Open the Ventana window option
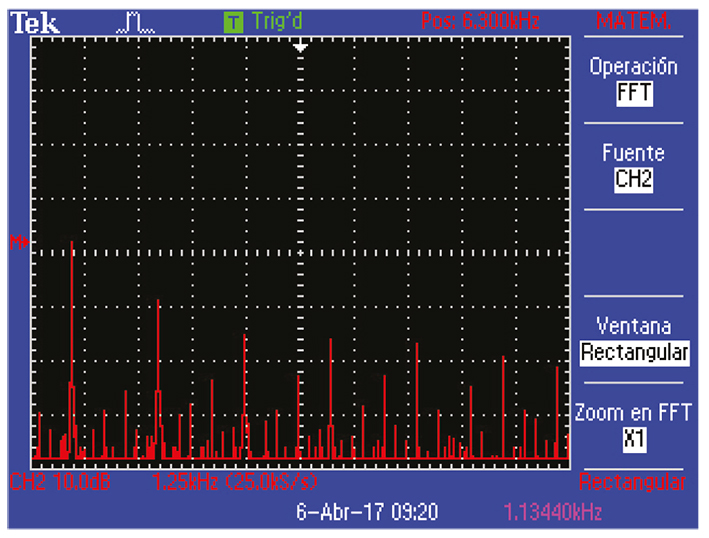Screen dimensions: 709x538 pos(633,326)
